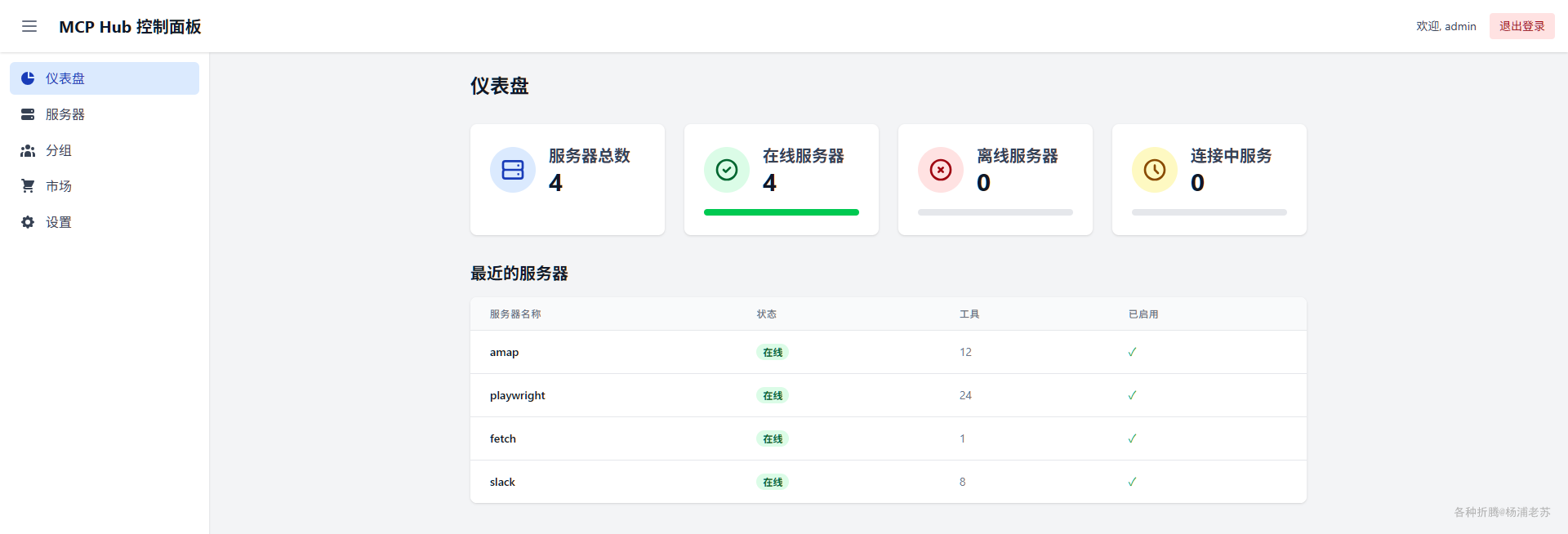
Task: Click the settings gear icon
Action: [x=28, y=222]
